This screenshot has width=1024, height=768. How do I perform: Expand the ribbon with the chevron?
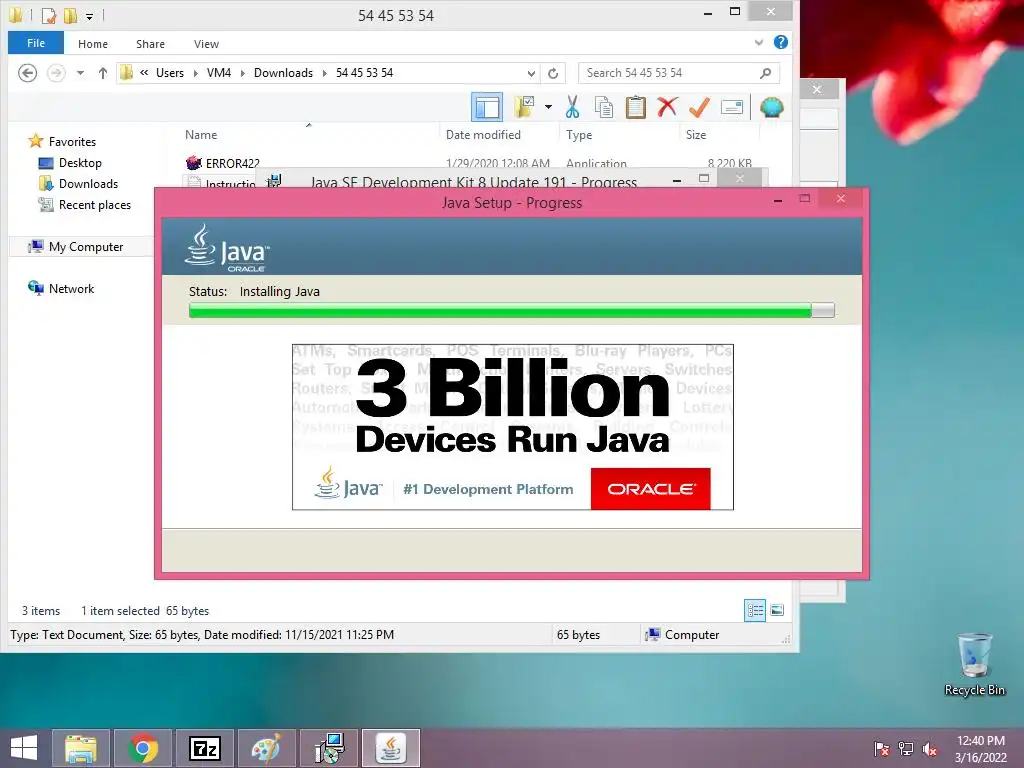pos(758,42)
